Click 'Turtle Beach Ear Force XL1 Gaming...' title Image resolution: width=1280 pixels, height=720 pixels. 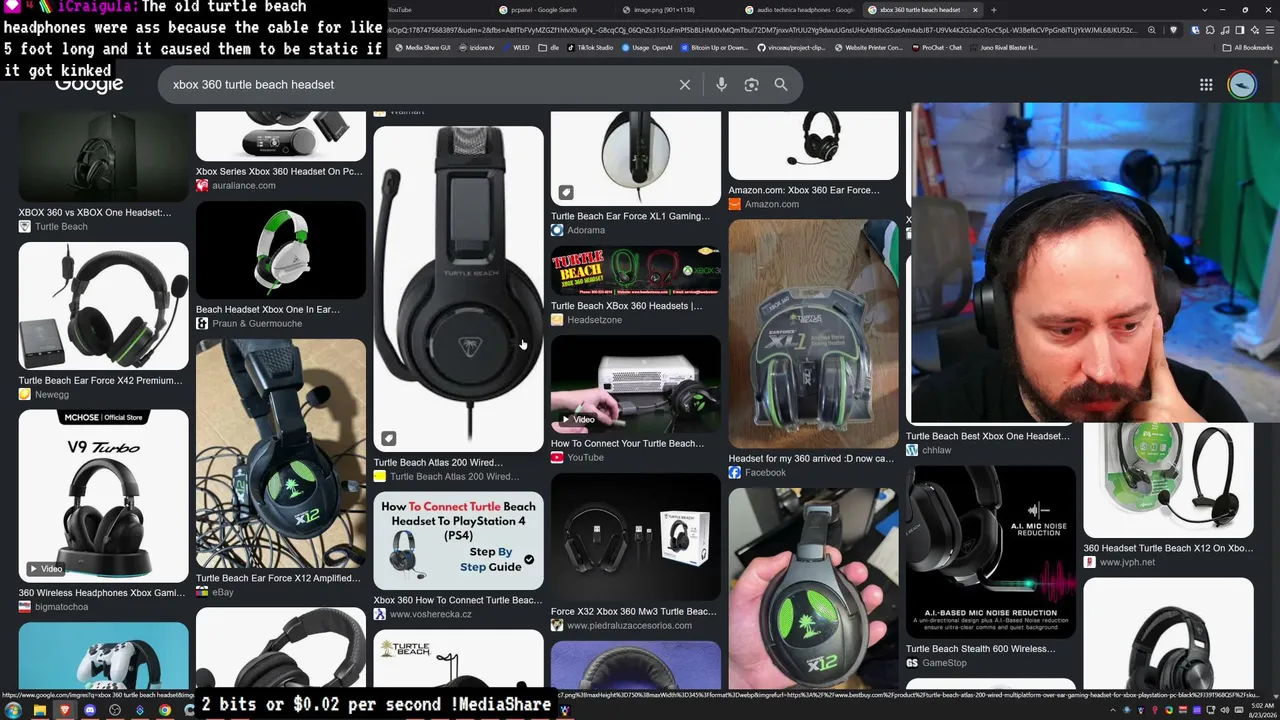(x=631, y=216)
